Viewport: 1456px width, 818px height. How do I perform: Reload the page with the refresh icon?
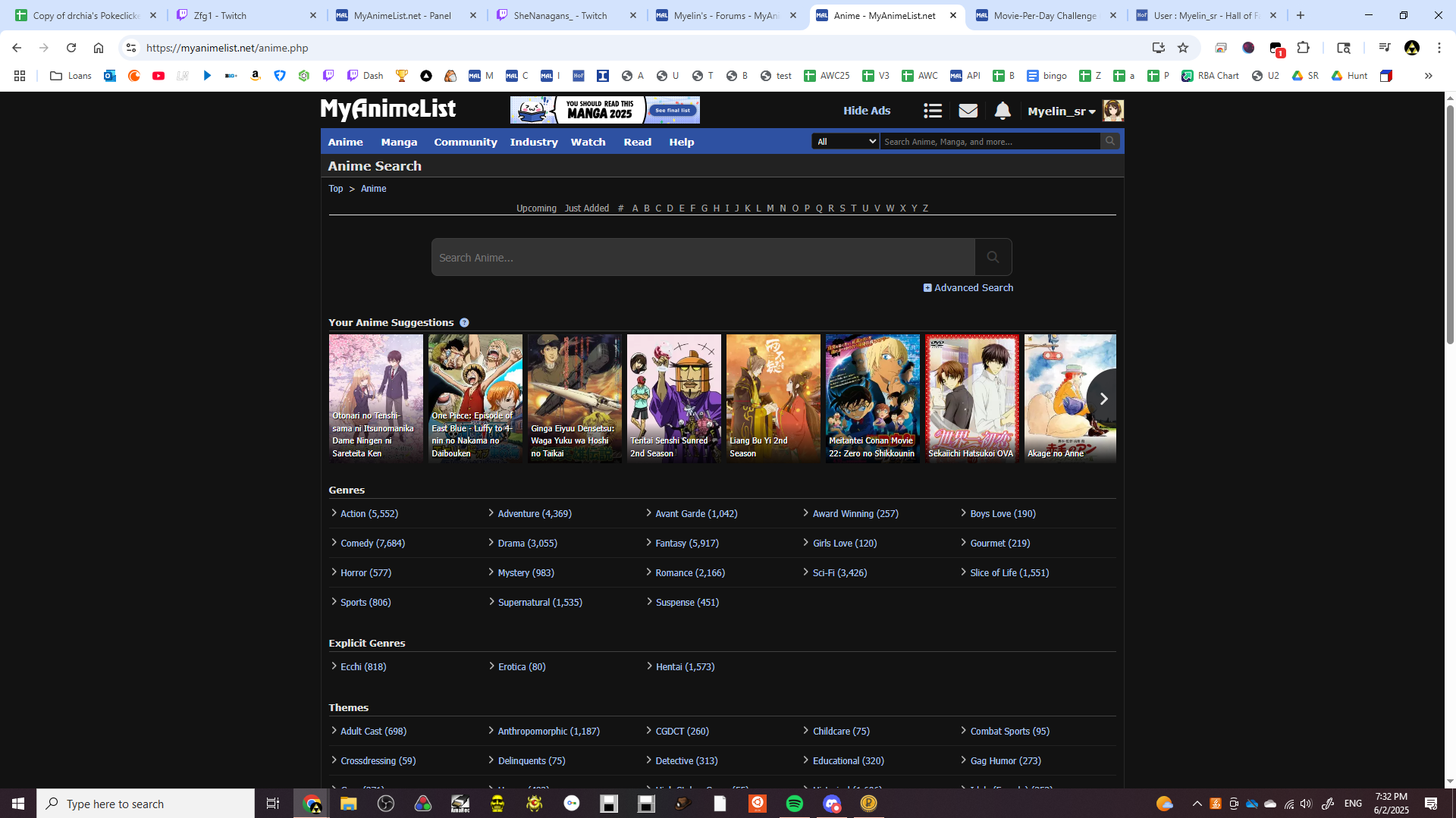pos(71,48)
